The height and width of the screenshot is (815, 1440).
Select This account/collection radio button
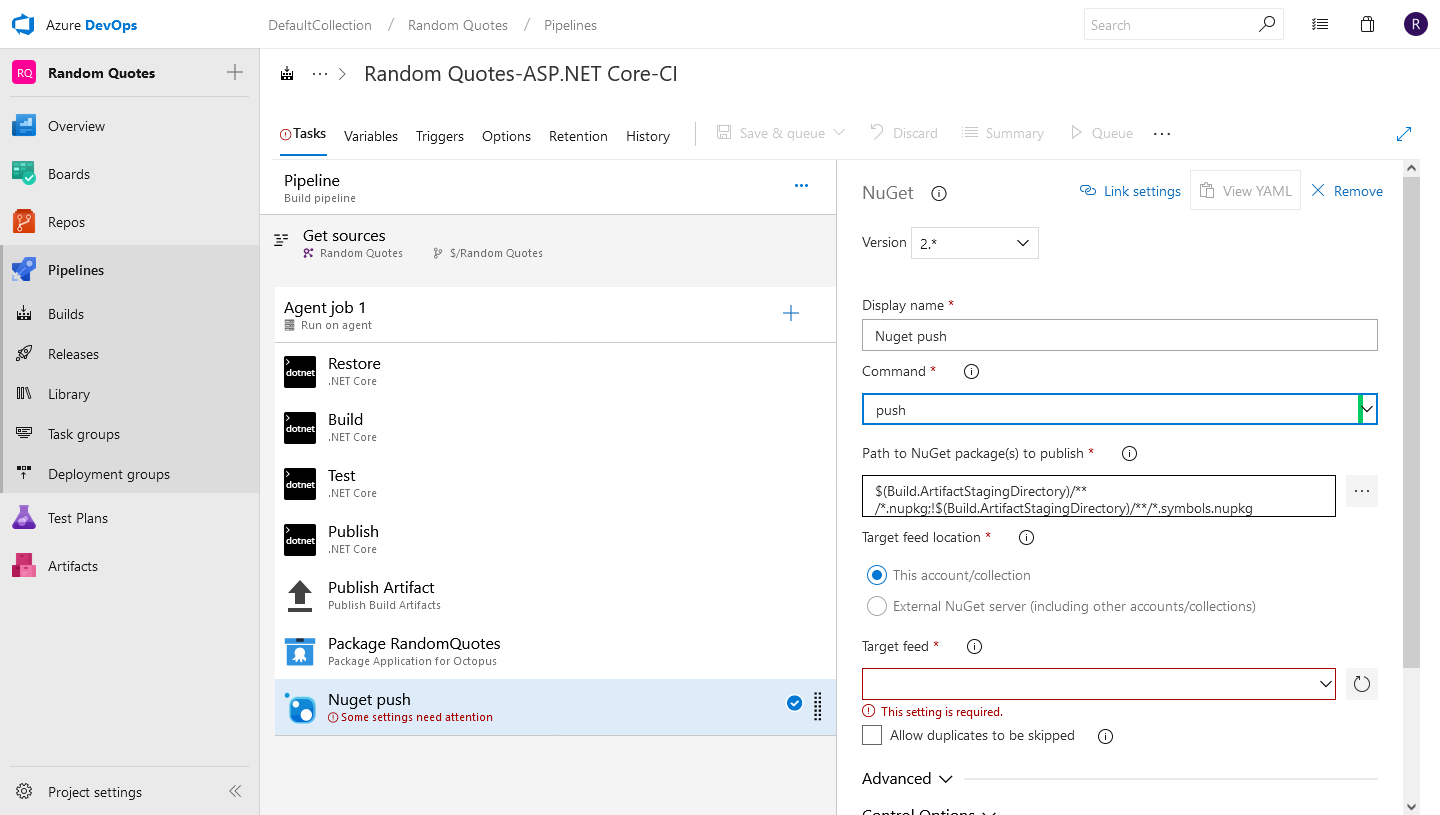pyautogui.click(x=876, y=575)
